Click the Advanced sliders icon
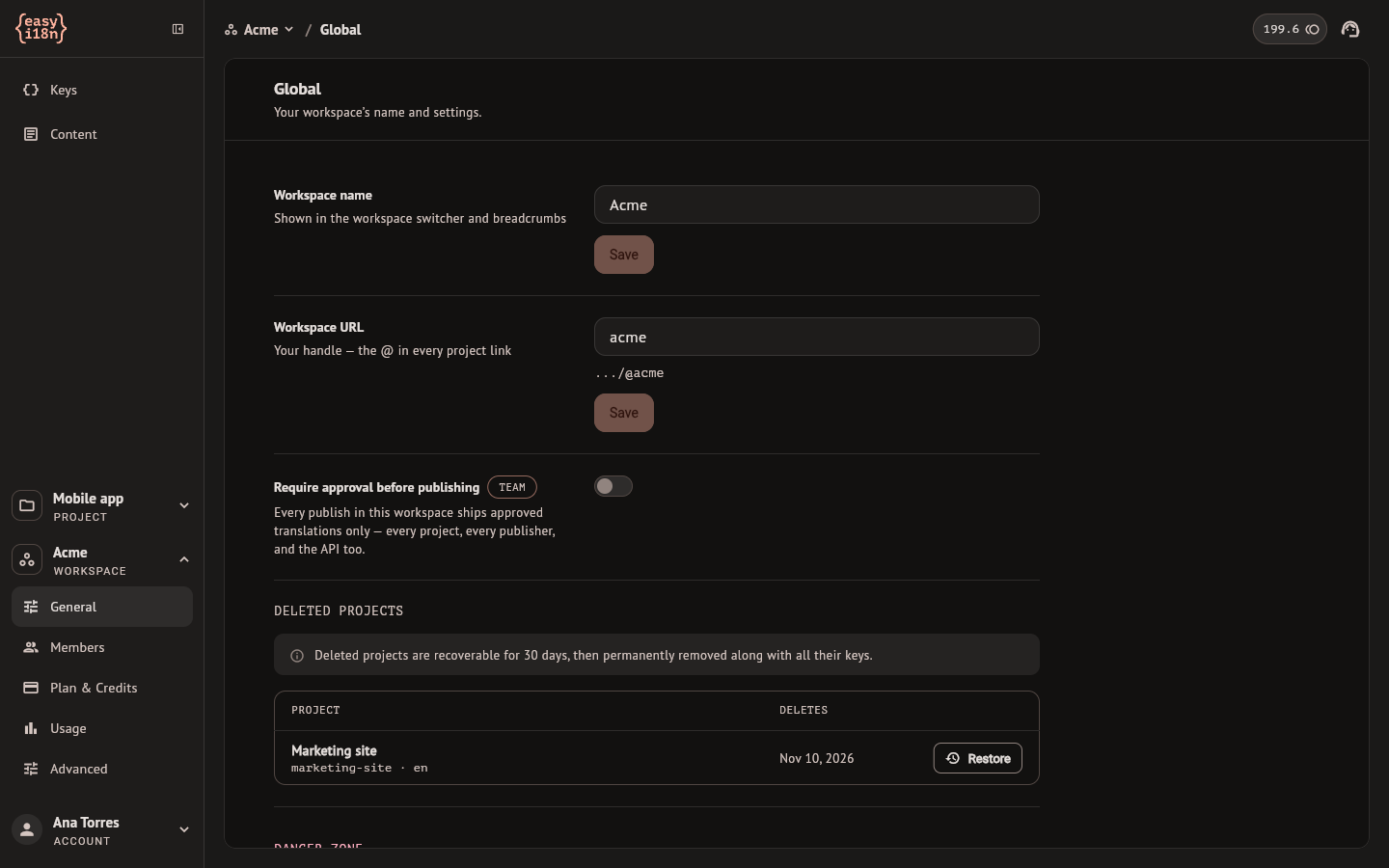This screenshot has width=1389, height=868. click(31, 769)
